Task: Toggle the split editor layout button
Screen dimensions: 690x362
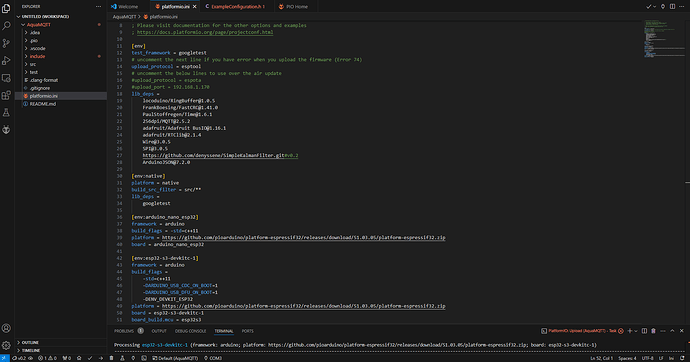Action: [672, 6]
